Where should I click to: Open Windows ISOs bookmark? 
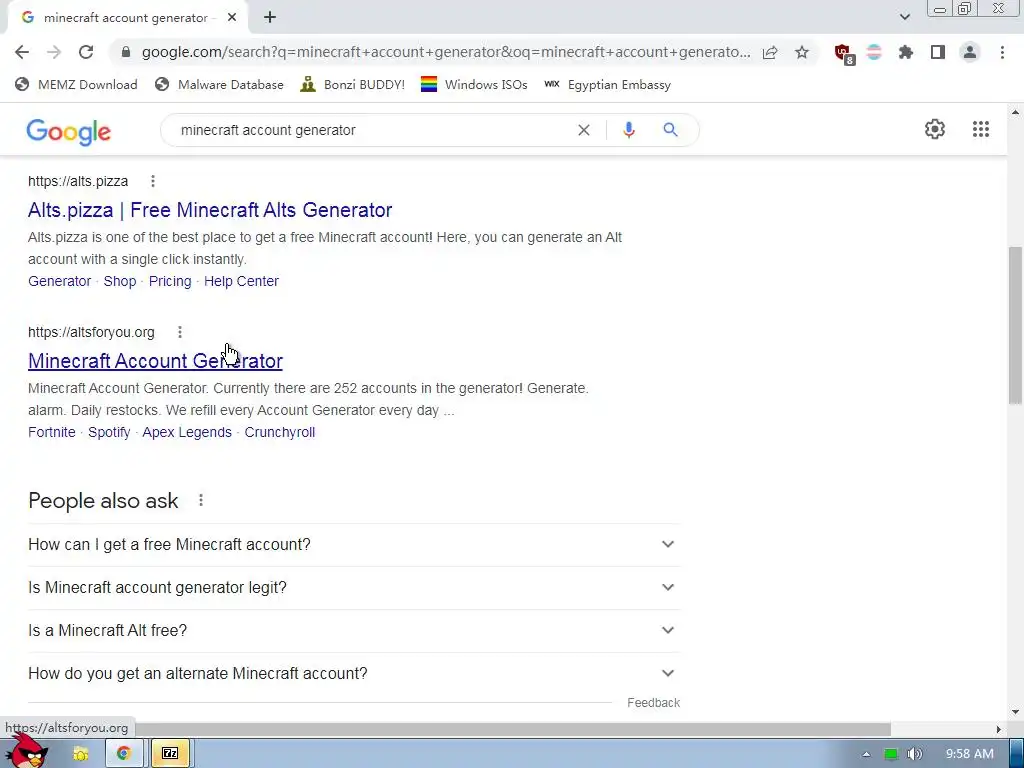pyautogui.click(x=474, y=84)
